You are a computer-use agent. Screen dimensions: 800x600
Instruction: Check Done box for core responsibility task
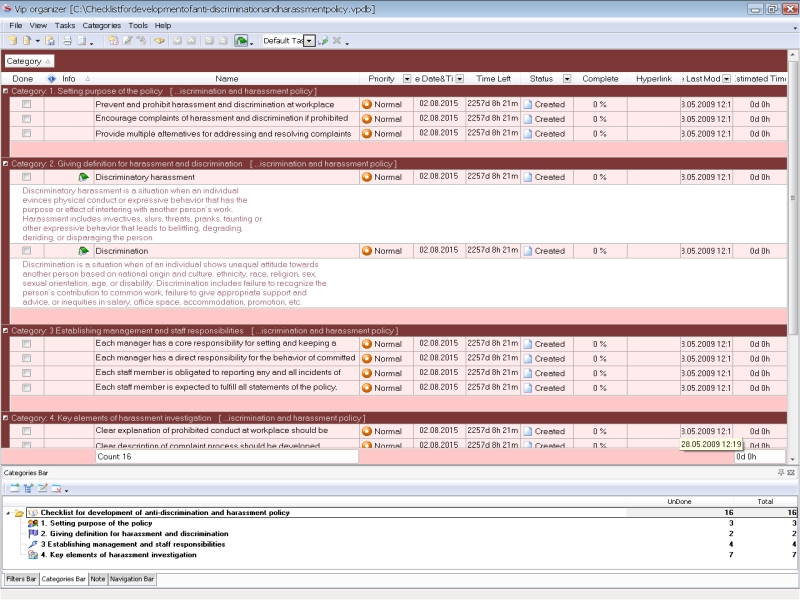tap(27, 344)
